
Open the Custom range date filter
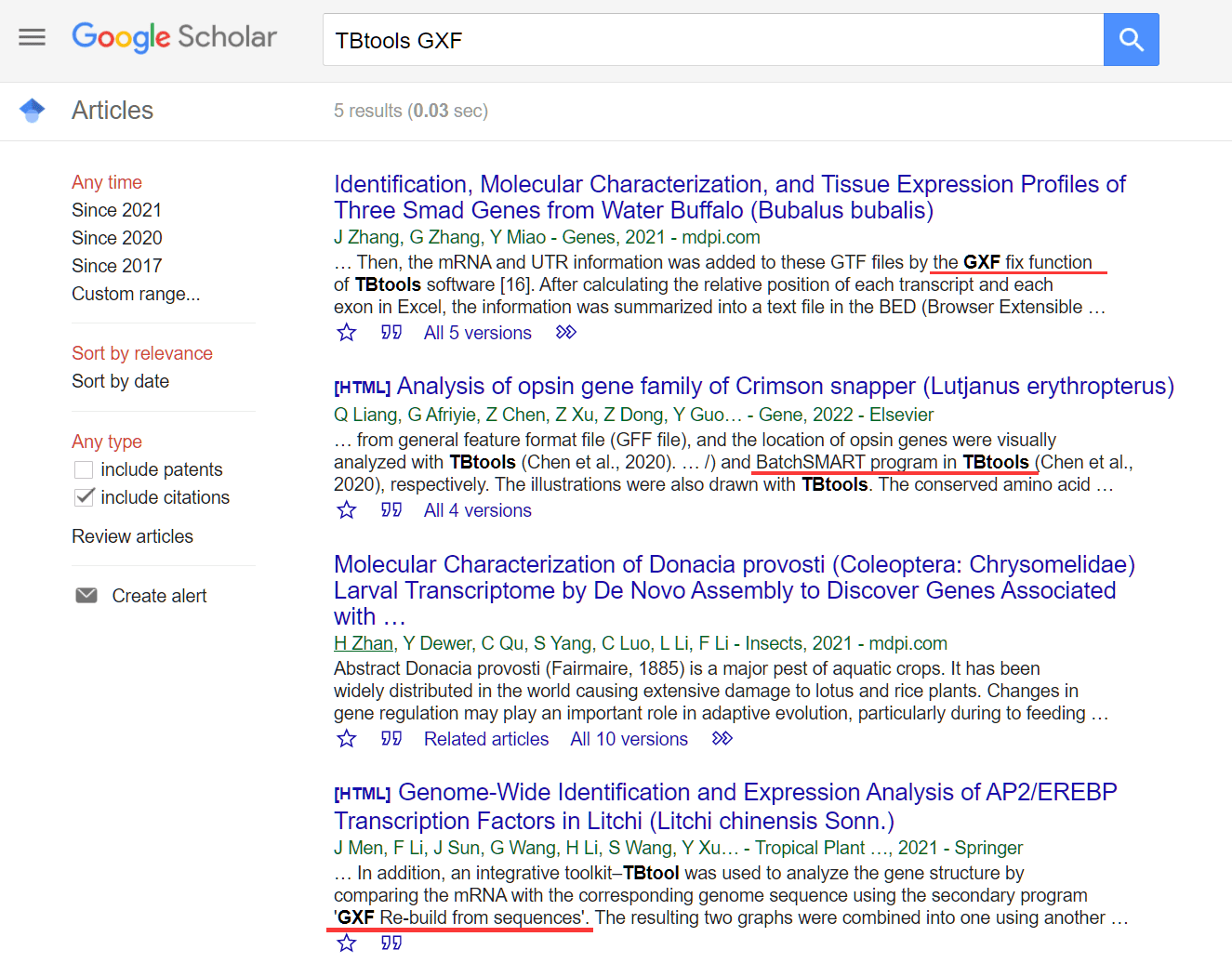[x=136, y=294]
